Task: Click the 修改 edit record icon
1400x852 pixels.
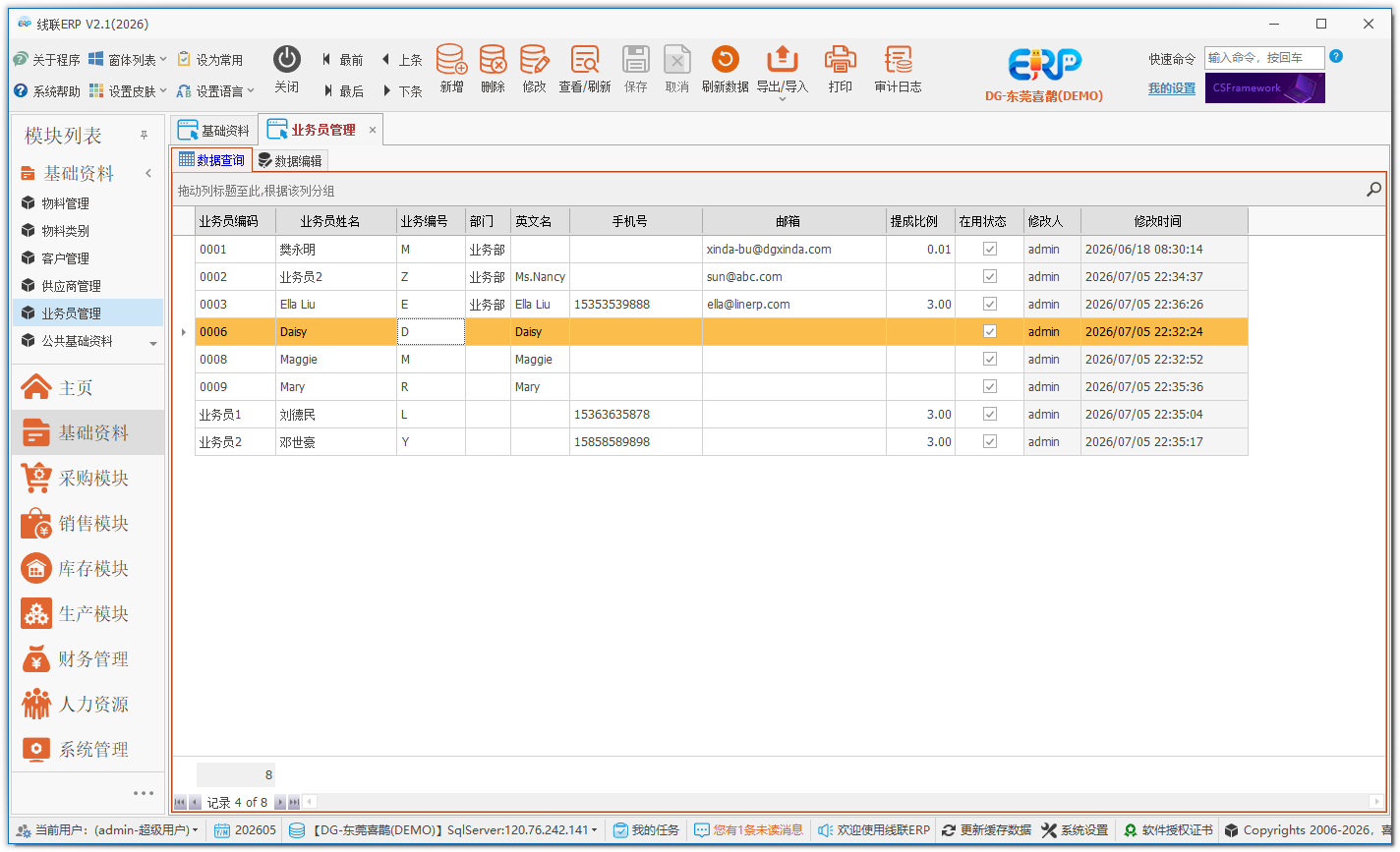Action: pos(534,60)
